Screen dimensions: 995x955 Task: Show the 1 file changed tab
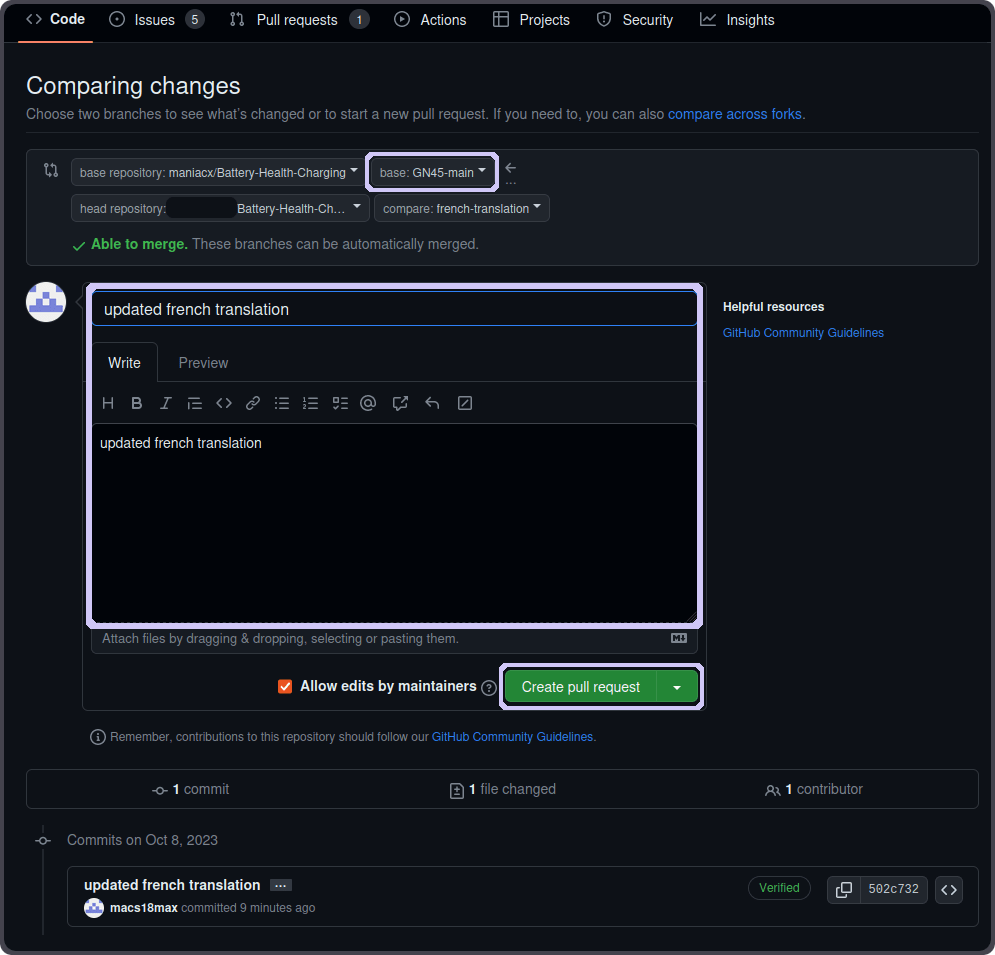point(503,789)
